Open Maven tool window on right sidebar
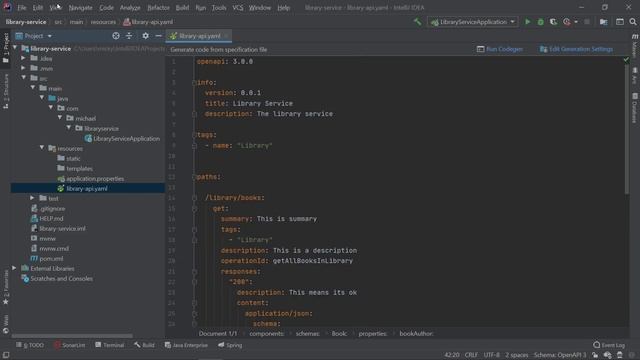The height and width of the screenshot is (360, 640). click(635, 46)
